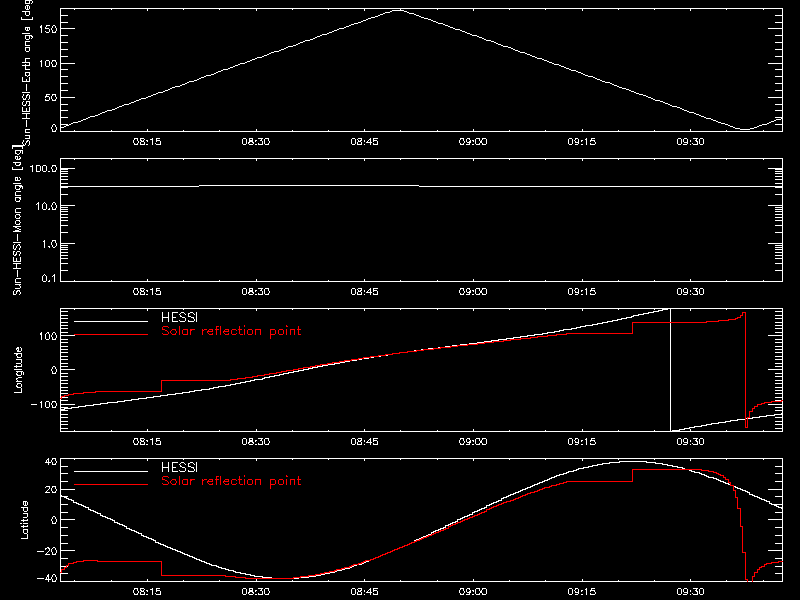Screen dimensions: 800x600
Task: Click 08:15 time label under Longitude plot
Action: point(147,442)
